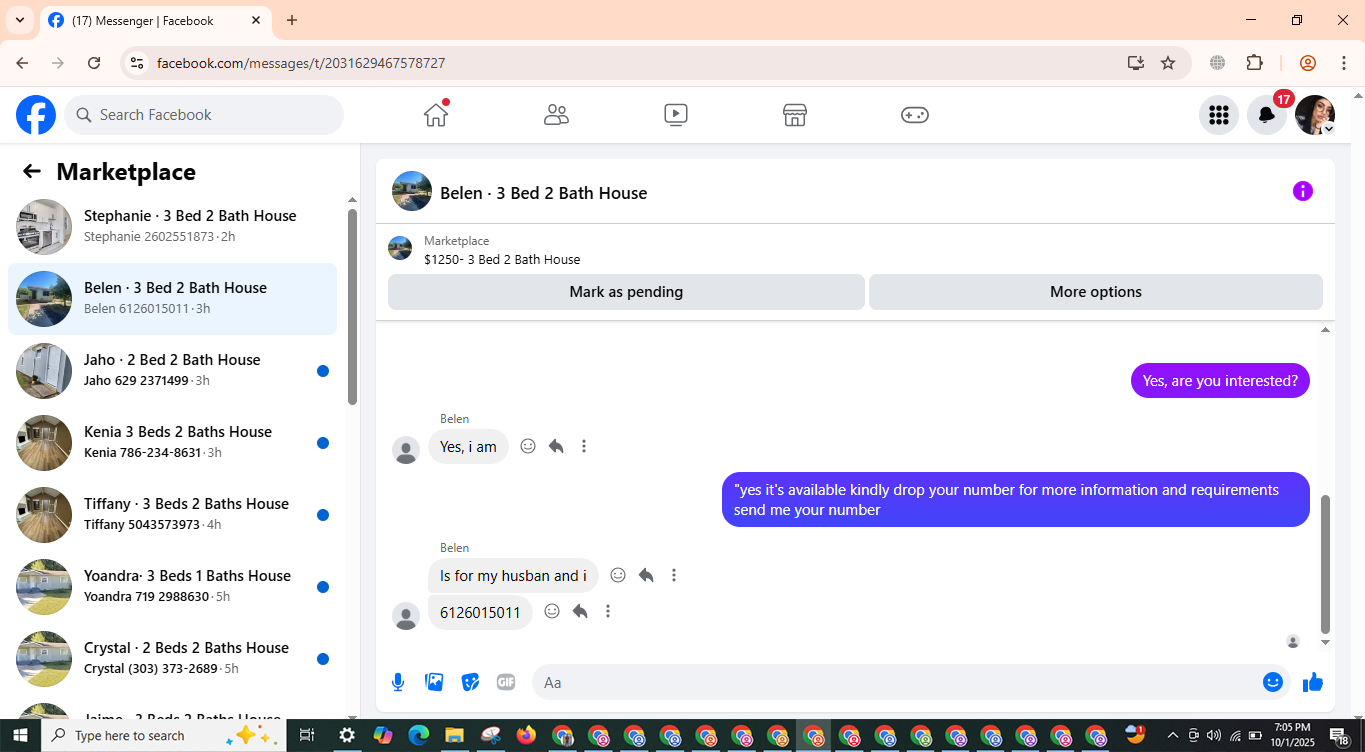Viewport: 1365px width, 752px height.
Task: Reply to the 6126015011 message
Action: 580,611
